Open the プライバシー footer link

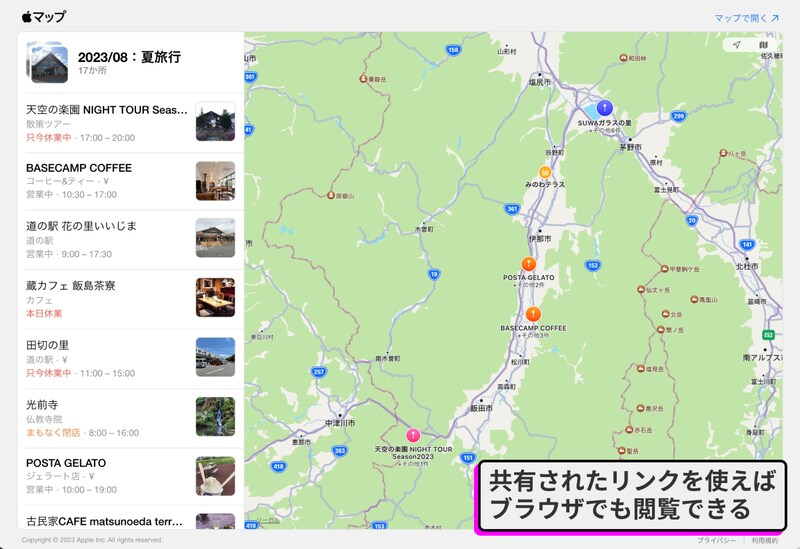pyautogui.click(x=716, y=540)
